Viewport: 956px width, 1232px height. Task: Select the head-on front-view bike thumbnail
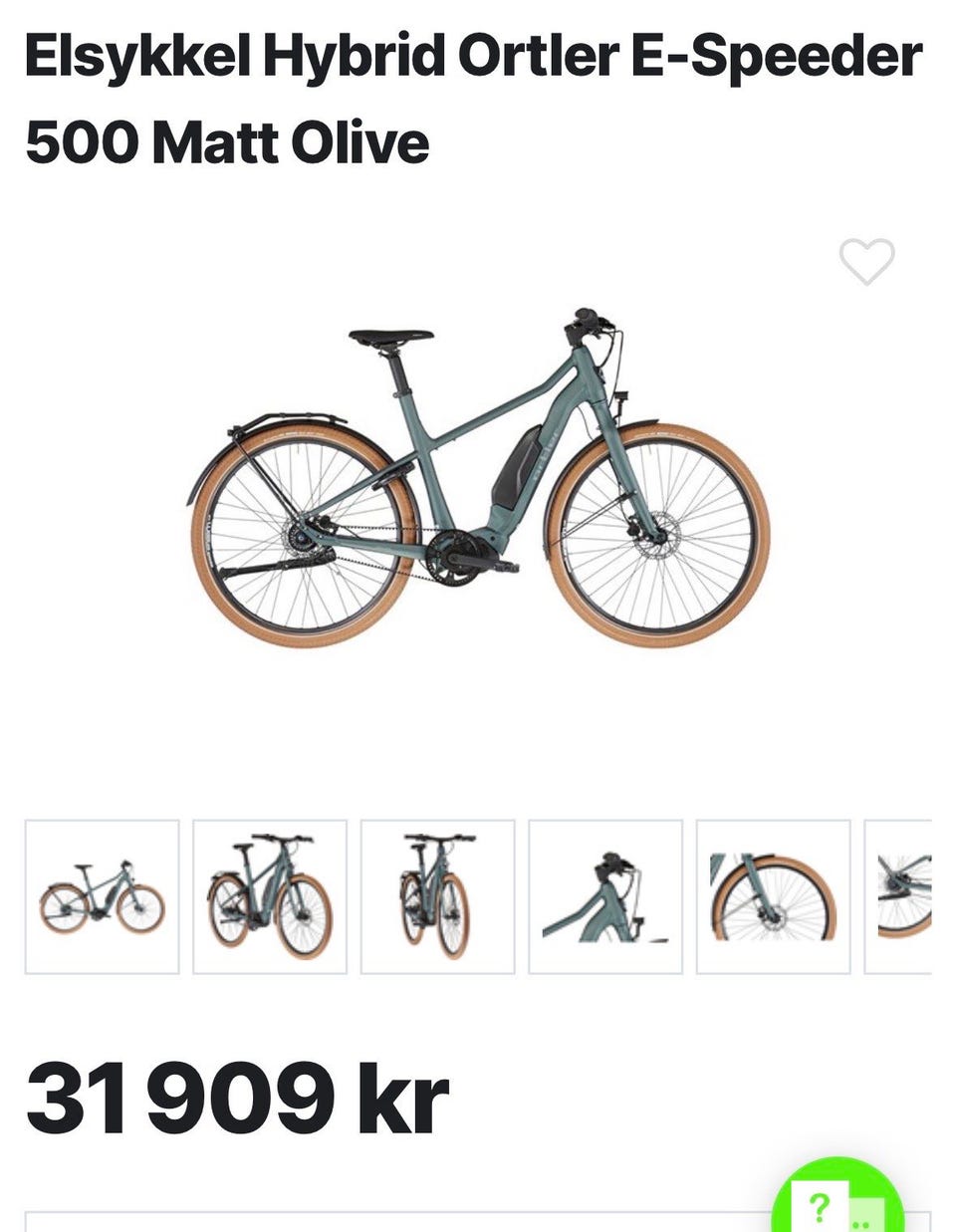438,896
